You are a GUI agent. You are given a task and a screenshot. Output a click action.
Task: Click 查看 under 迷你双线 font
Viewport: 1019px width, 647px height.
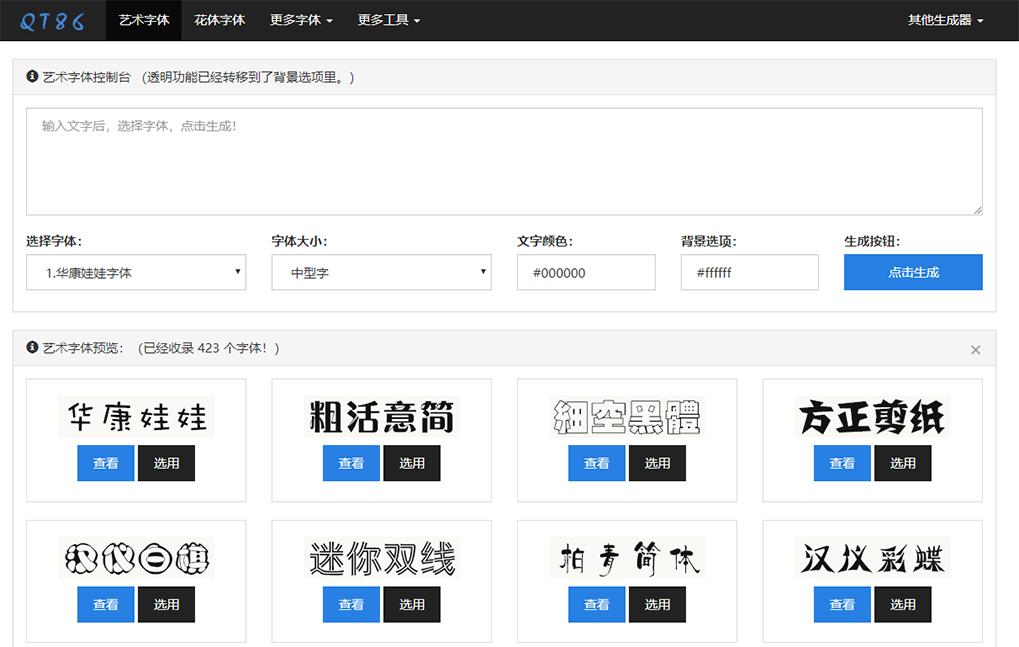pyautogui.click(x=351, y=604)
